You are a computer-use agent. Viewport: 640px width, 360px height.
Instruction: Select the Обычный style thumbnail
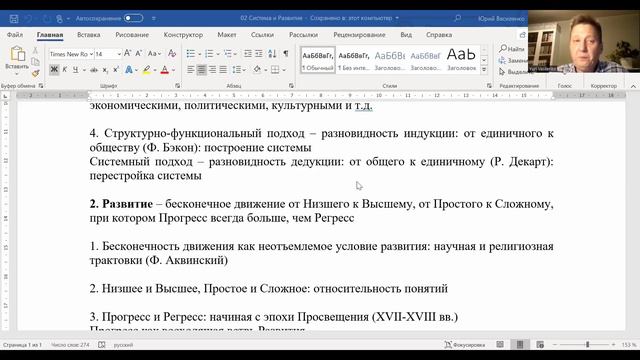click(318, 60)
